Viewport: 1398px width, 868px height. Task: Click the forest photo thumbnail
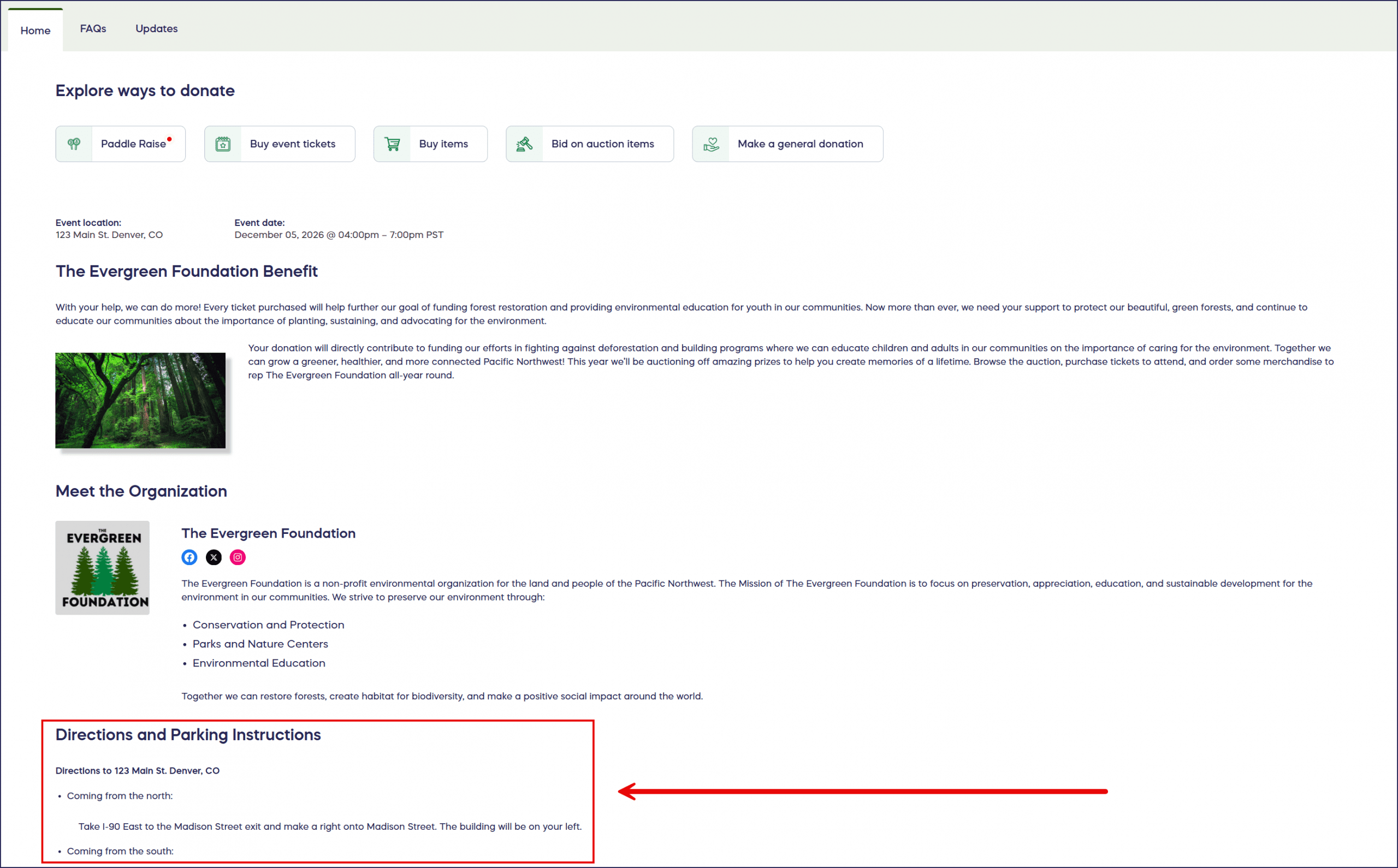click(x=141, y=400)
